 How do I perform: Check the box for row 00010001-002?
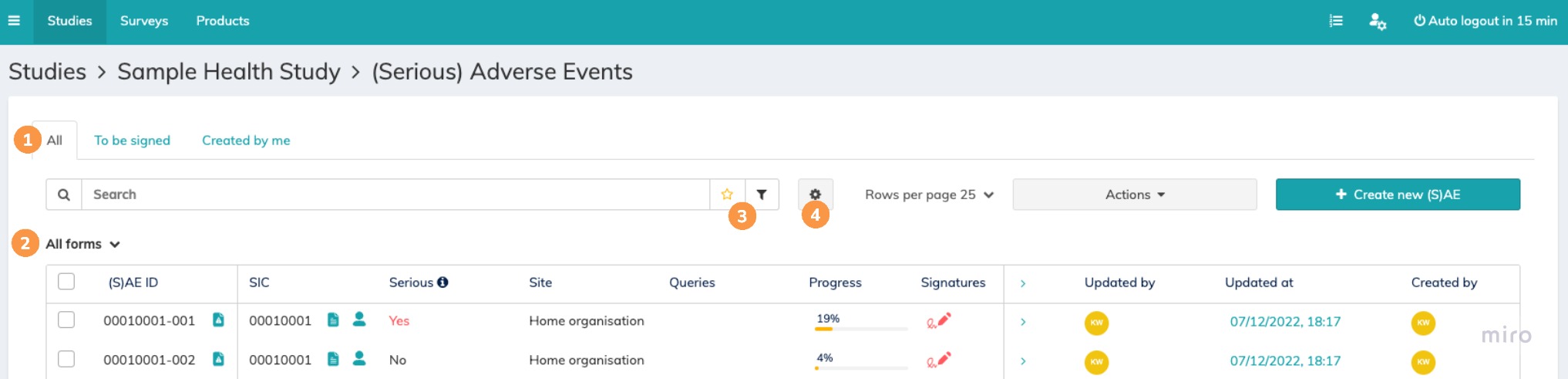click(66, 359)
